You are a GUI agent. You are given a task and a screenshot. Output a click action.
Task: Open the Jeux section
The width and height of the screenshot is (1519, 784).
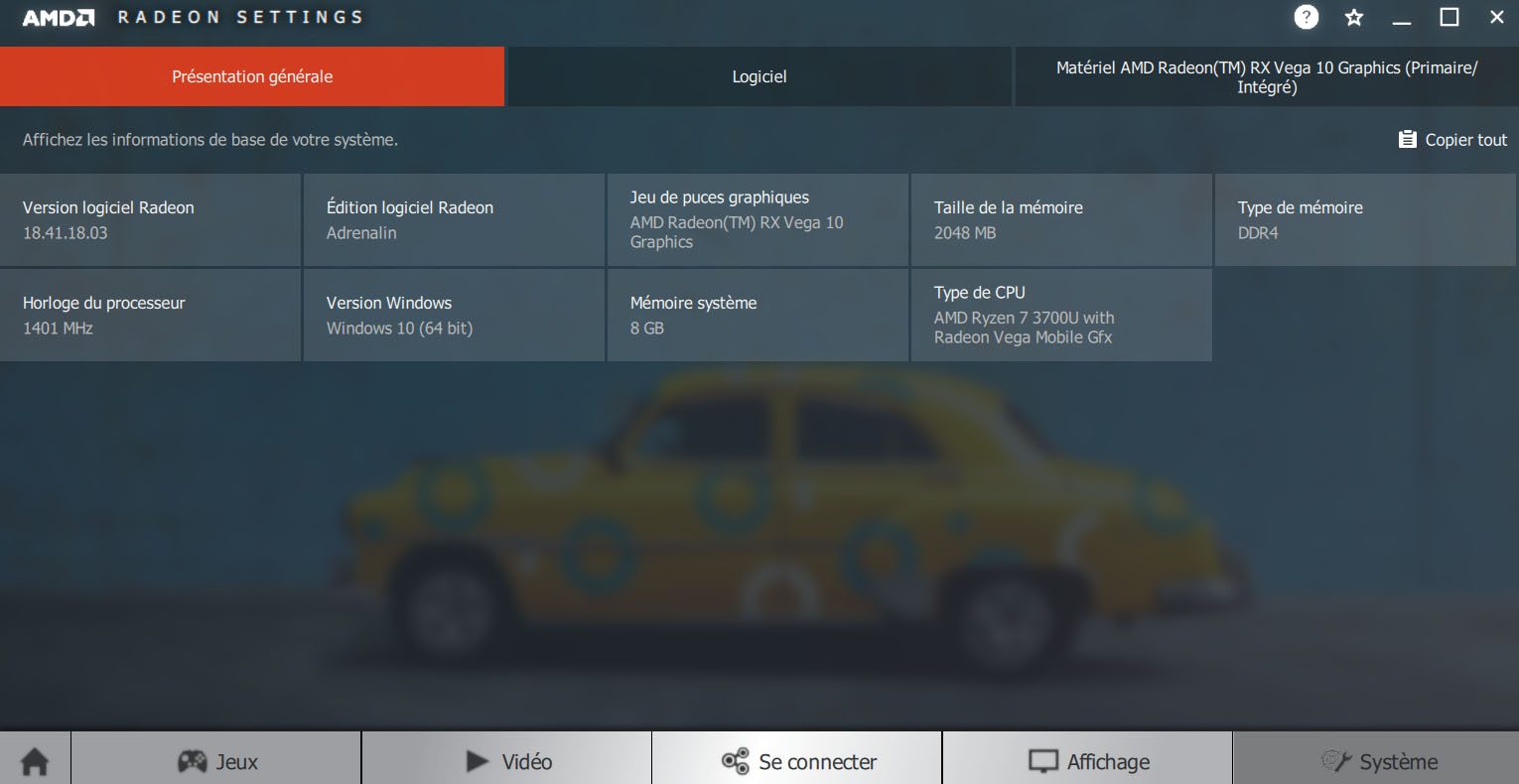(216, 761)
